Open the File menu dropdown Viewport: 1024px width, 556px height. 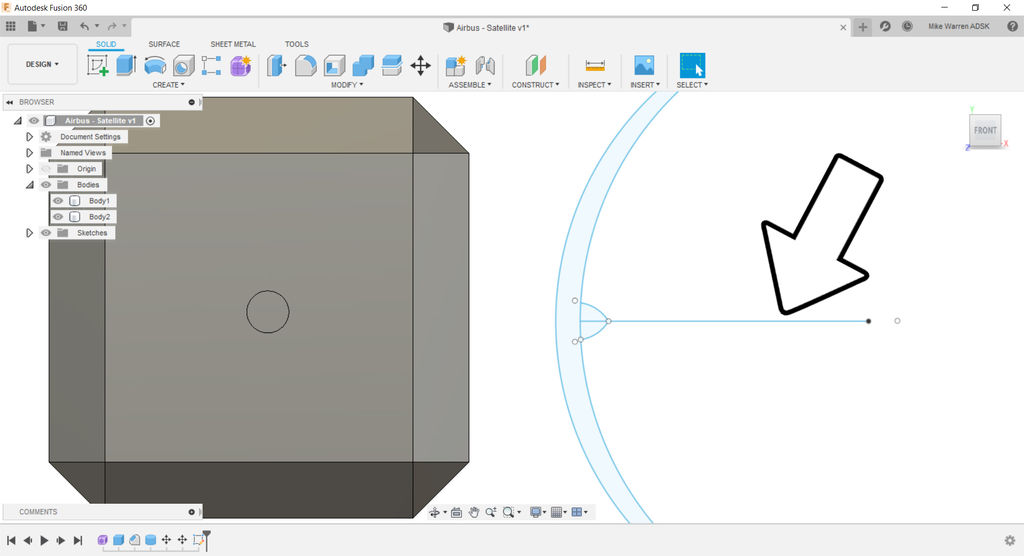click(x=37, y=26)
